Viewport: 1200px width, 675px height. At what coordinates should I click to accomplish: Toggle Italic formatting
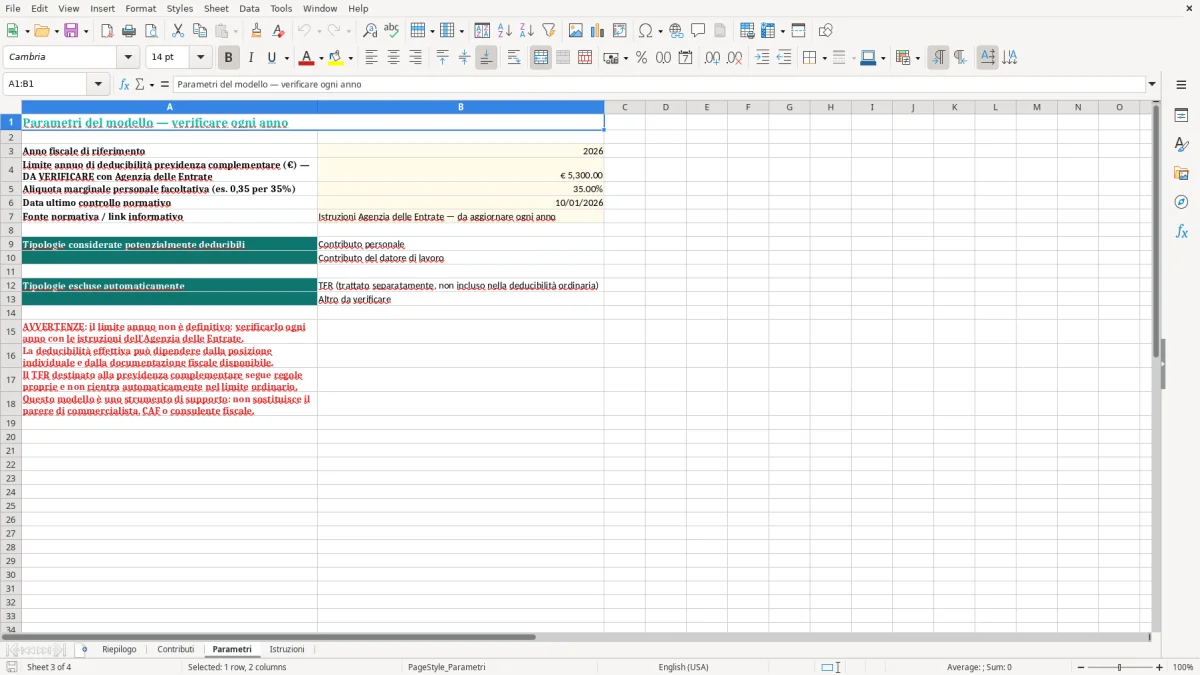(x=251, y=58)
